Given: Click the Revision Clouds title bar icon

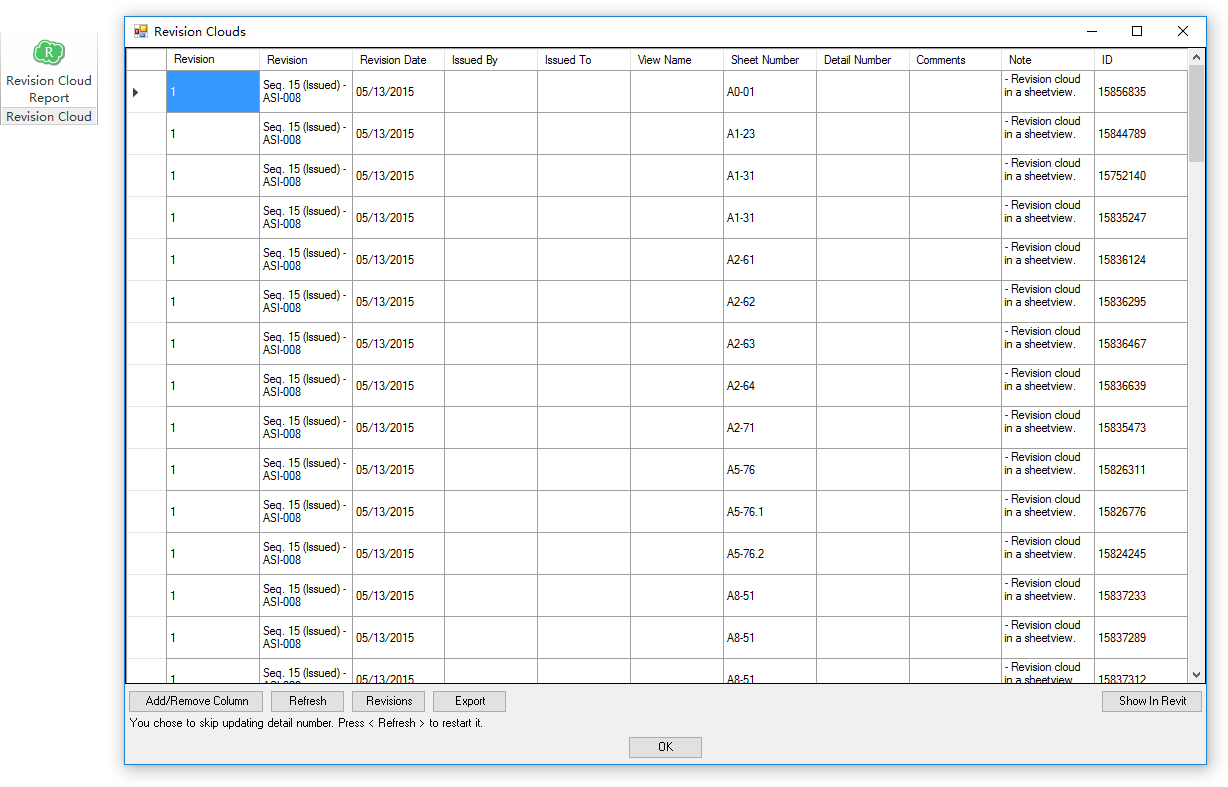Looking at the screenshot, I should click(x=140, y=32).
